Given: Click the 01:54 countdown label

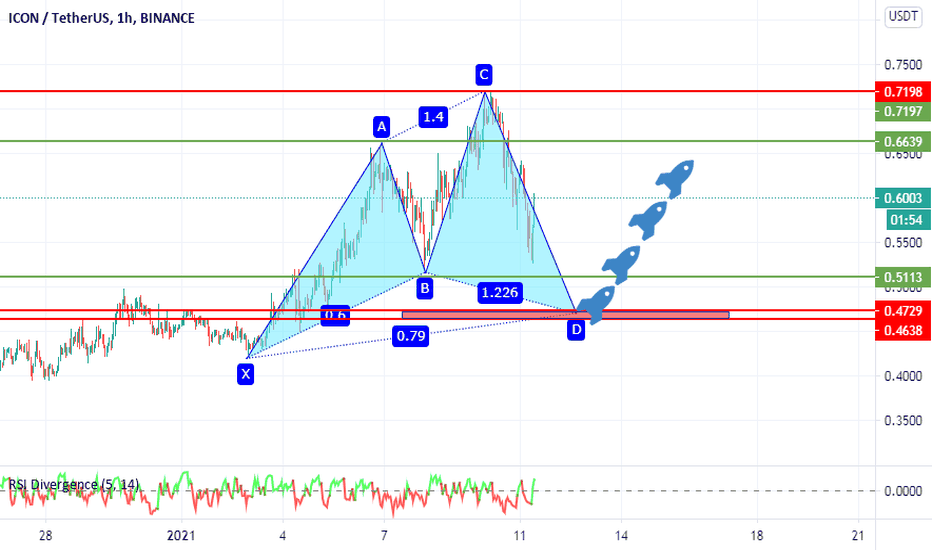Looking at the screenshot, I should [x=908, y=220].
